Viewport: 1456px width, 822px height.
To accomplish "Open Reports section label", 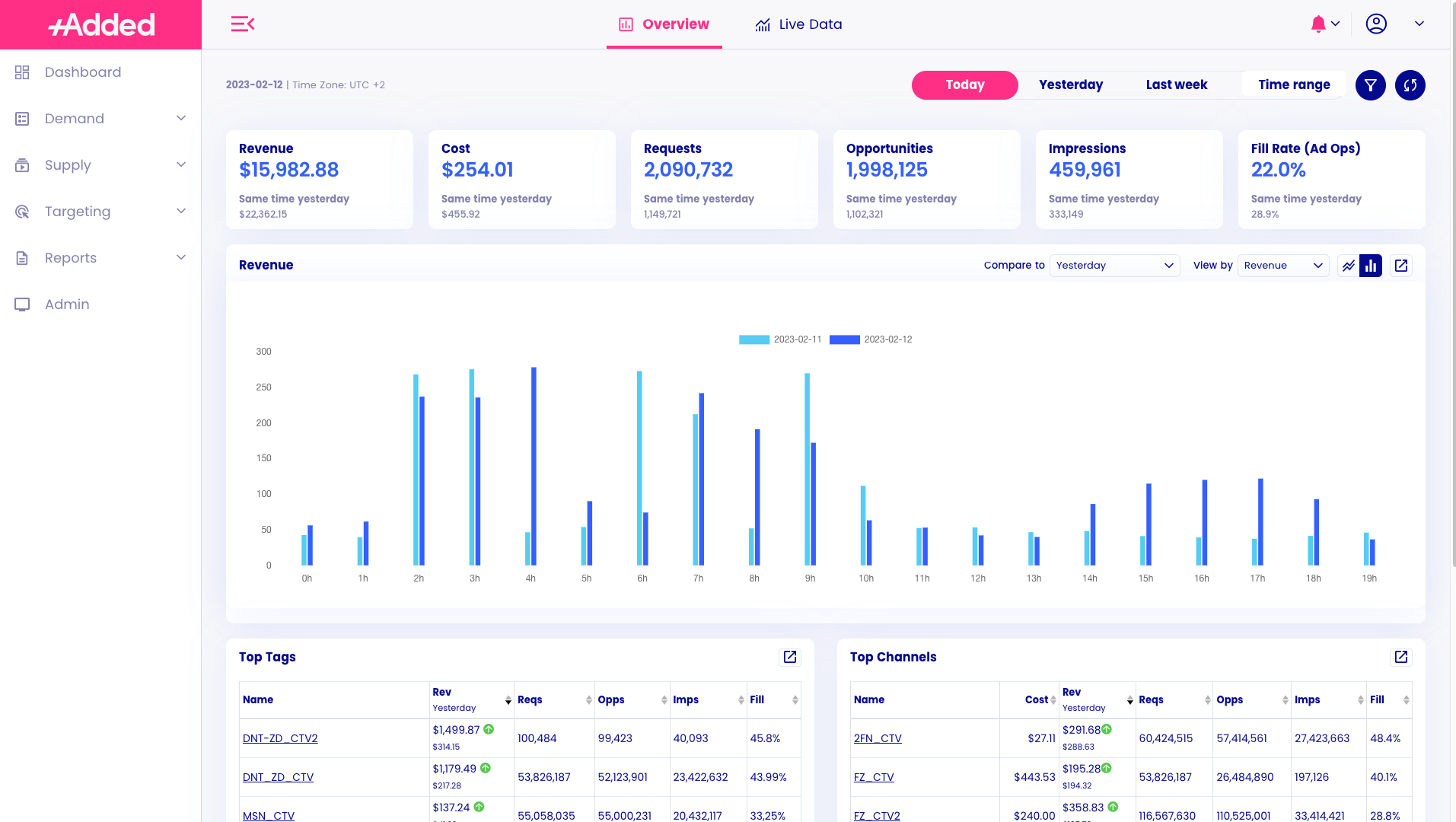I will point(71,258).
